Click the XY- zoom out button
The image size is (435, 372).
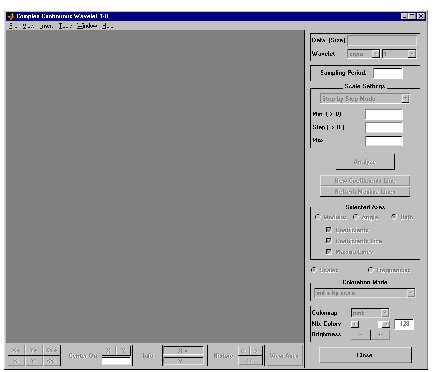point(51,361)
